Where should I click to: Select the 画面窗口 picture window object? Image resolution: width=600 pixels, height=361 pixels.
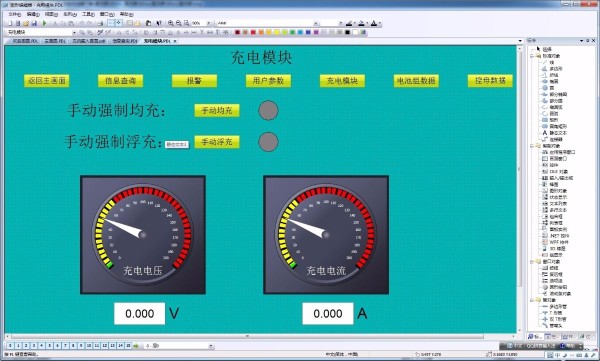pyautogui.click(x=554, y=158)
